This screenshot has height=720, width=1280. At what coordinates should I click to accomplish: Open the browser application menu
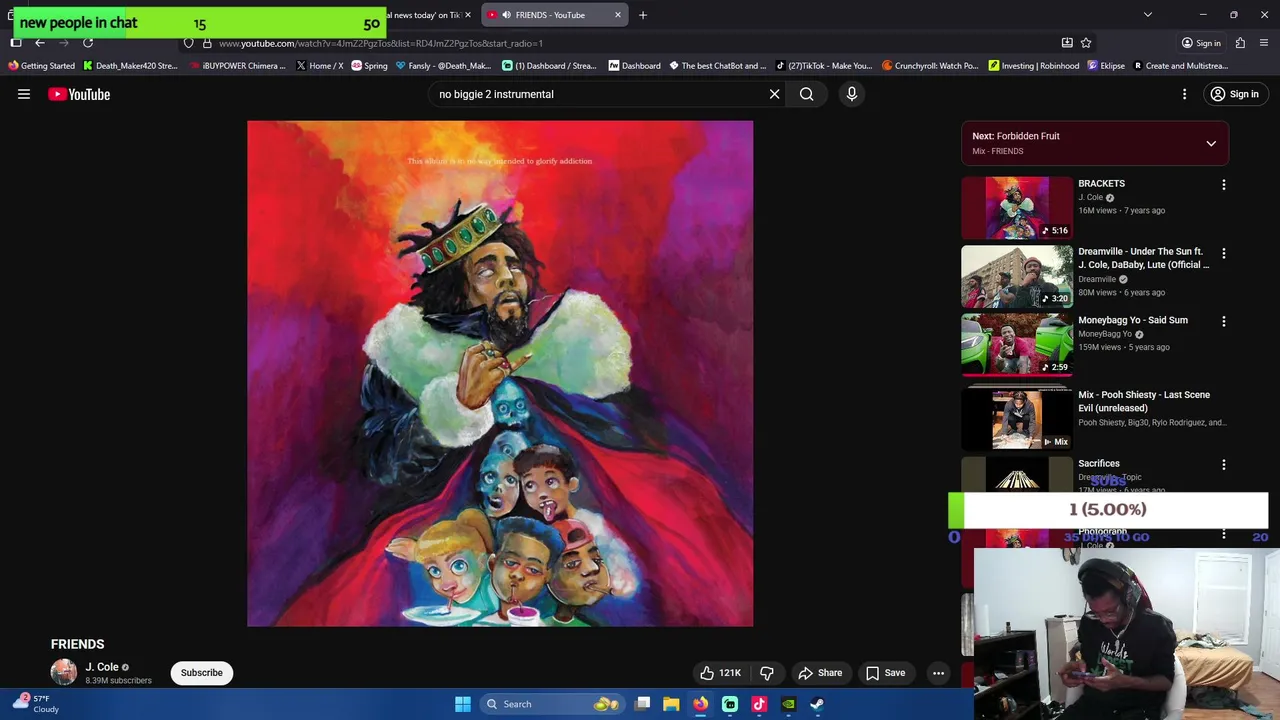coord(1265,43)
